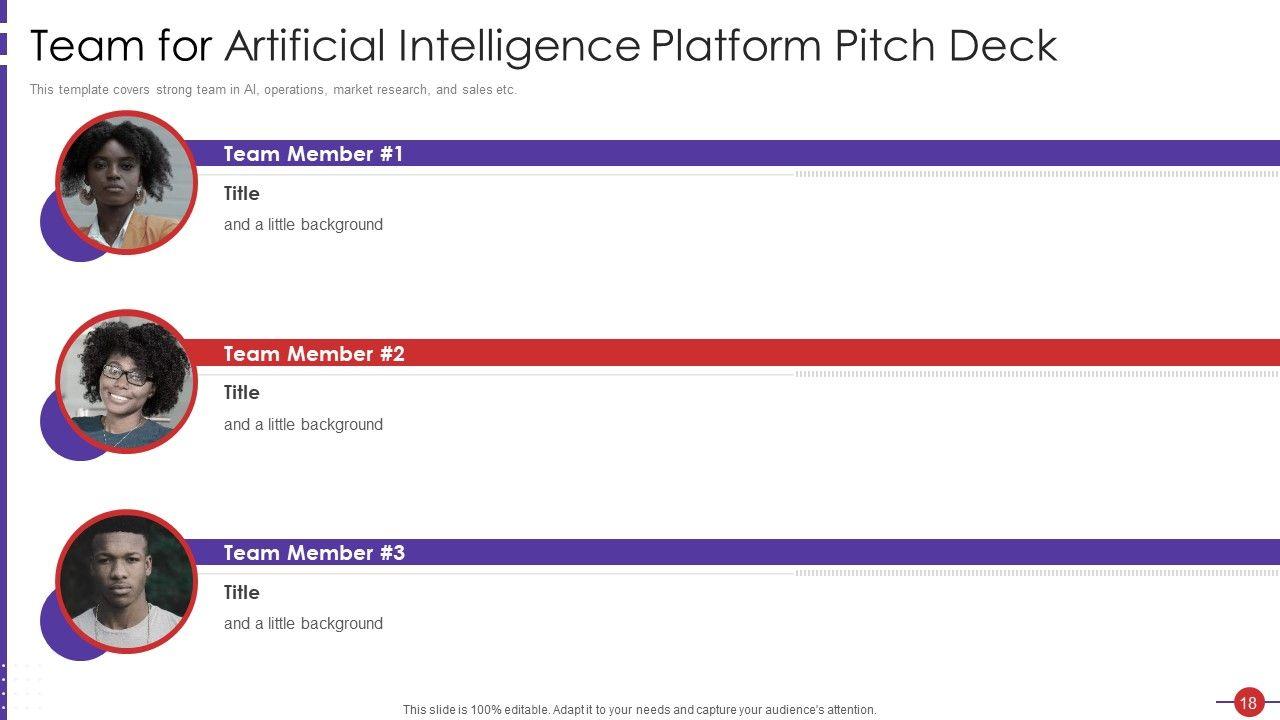
Task: Edit the background text under Team Member #3
Action: (303, 624)
